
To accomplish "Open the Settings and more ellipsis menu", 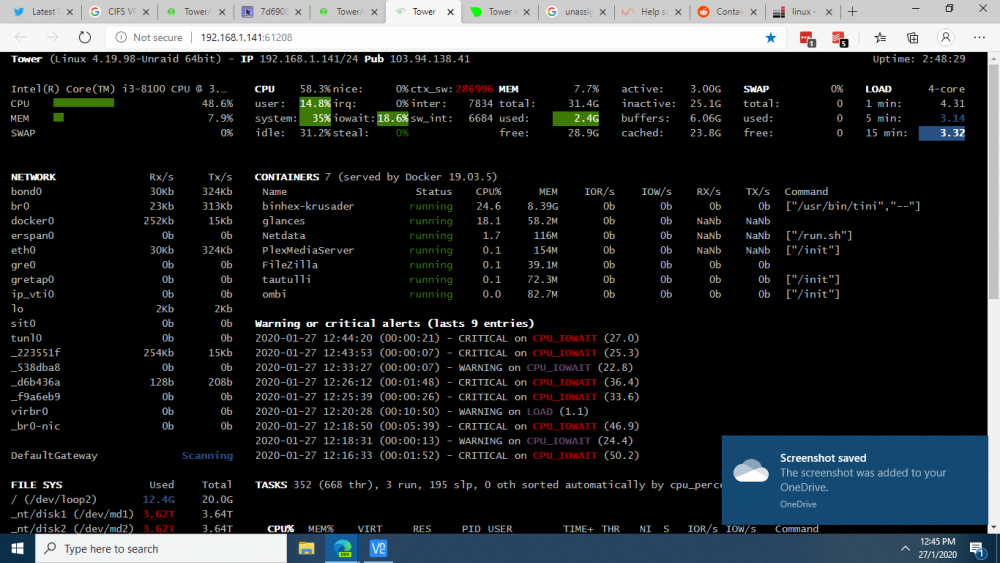I will tap(980, 38).
